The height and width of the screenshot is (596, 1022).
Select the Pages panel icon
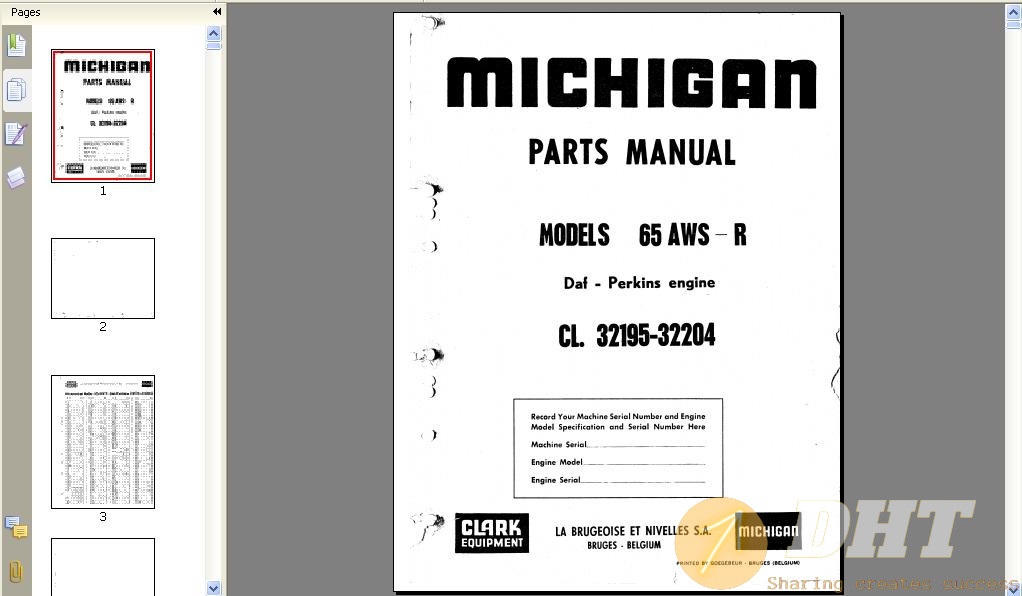[16, 90]
